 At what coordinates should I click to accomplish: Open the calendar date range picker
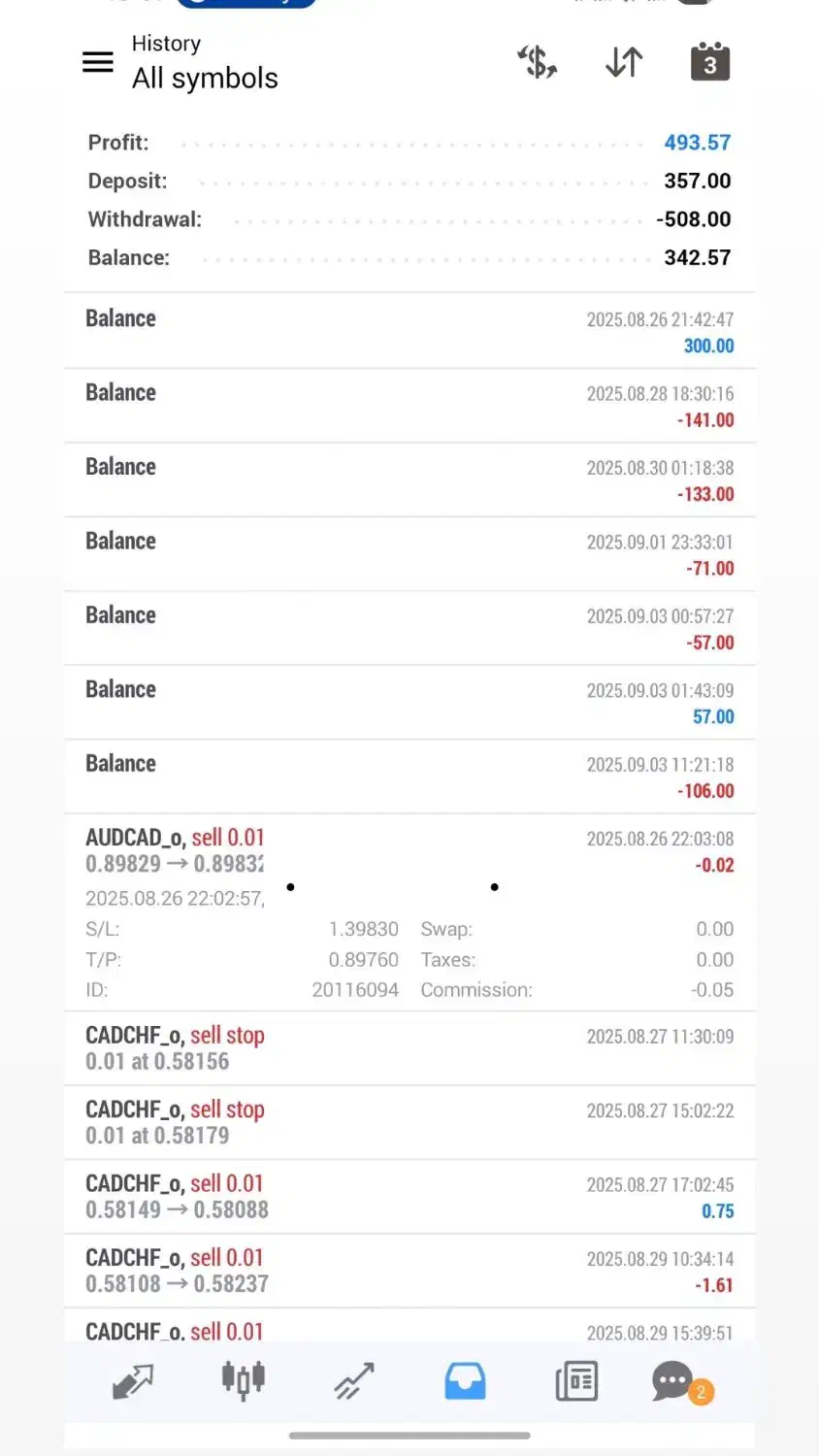coord(709,63)
